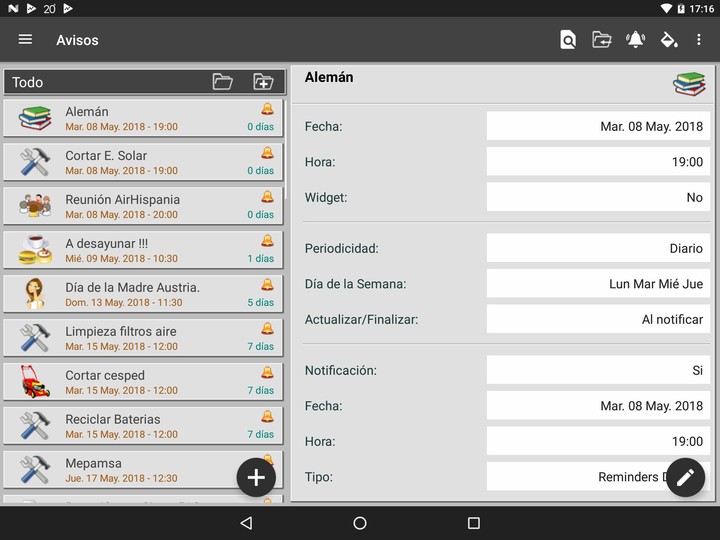Open the A desayunar !!! reminder title

107,243
